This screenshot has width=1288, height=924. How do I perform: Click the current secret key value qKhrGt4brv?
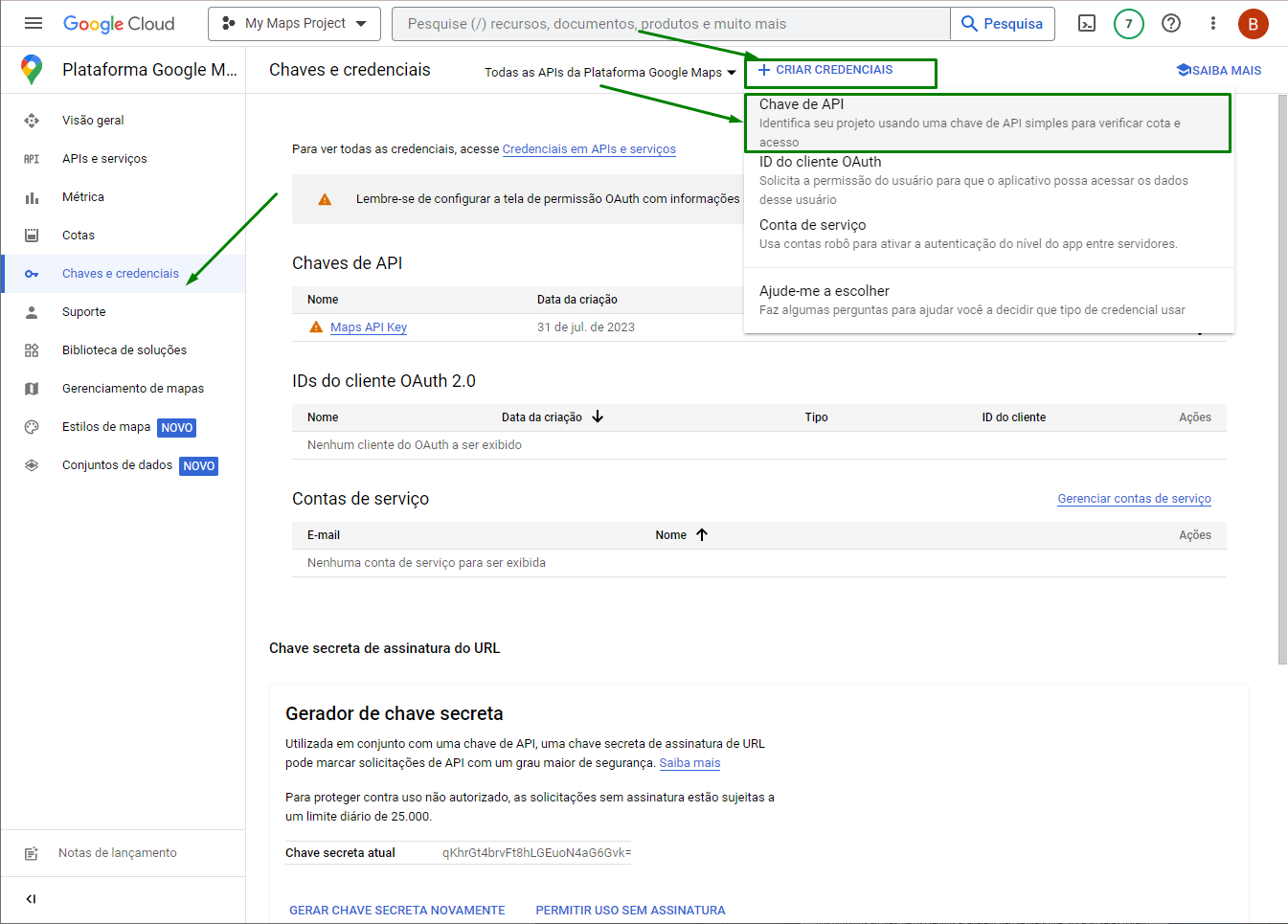coord(536,853)
